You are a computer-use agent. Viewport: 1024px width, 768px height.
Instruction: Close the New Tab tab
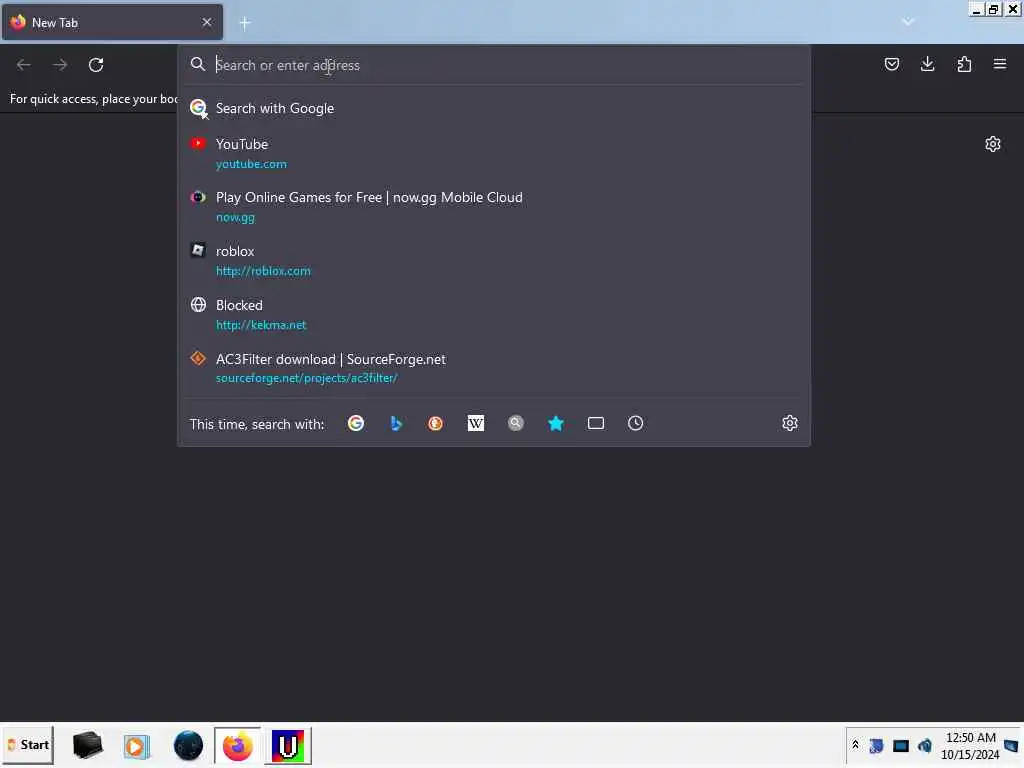click(207, 22)
